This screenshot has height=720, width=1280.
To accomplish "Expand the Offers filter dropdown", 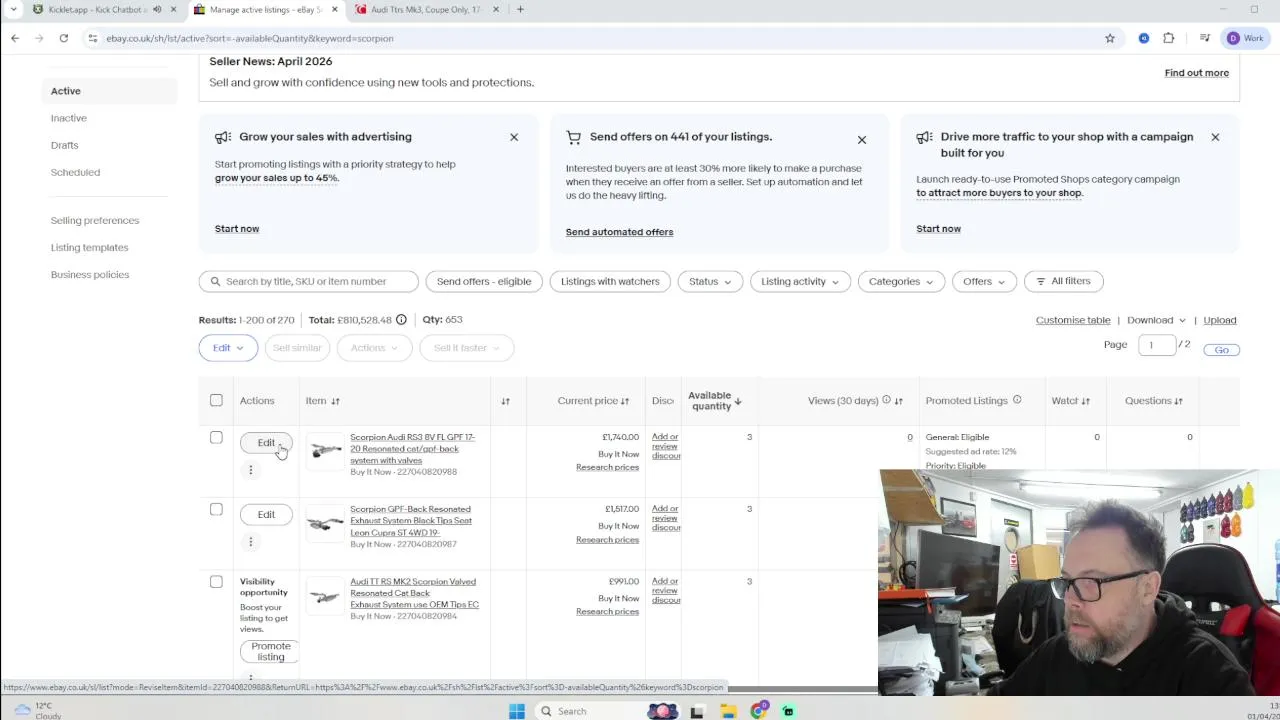I will [984, 281].
